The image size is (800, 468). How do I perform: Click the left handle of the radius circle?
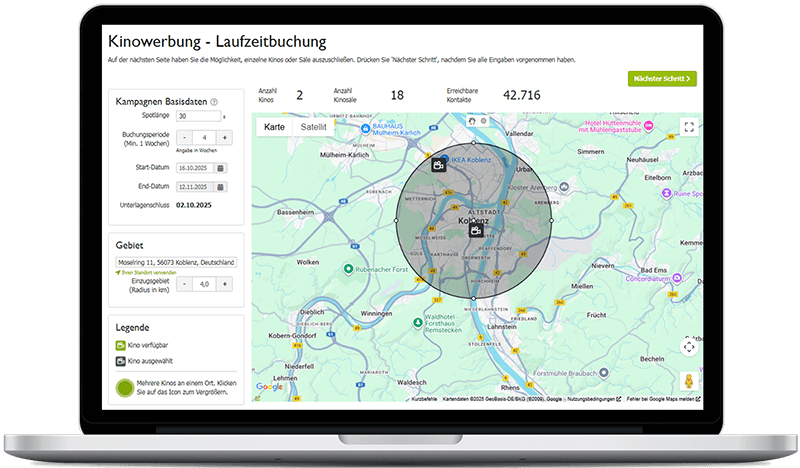[396, 220]
